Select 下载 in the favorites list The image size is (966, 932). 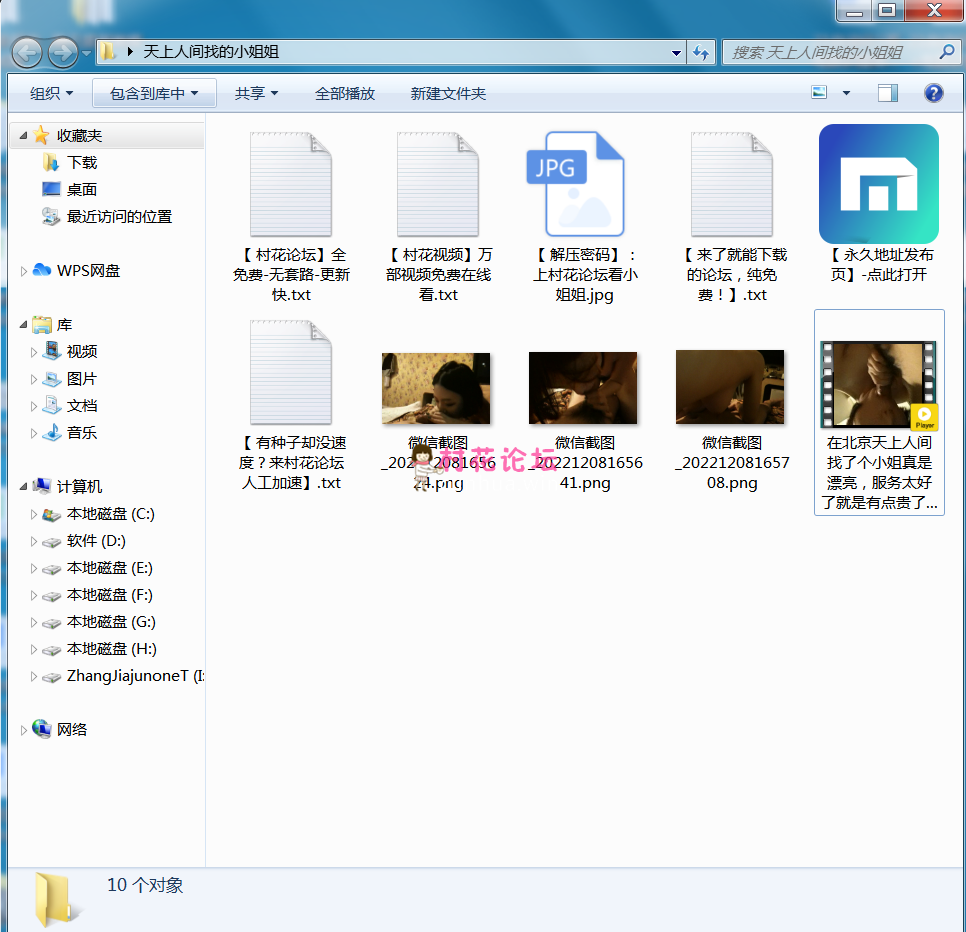tap(82, 162)
